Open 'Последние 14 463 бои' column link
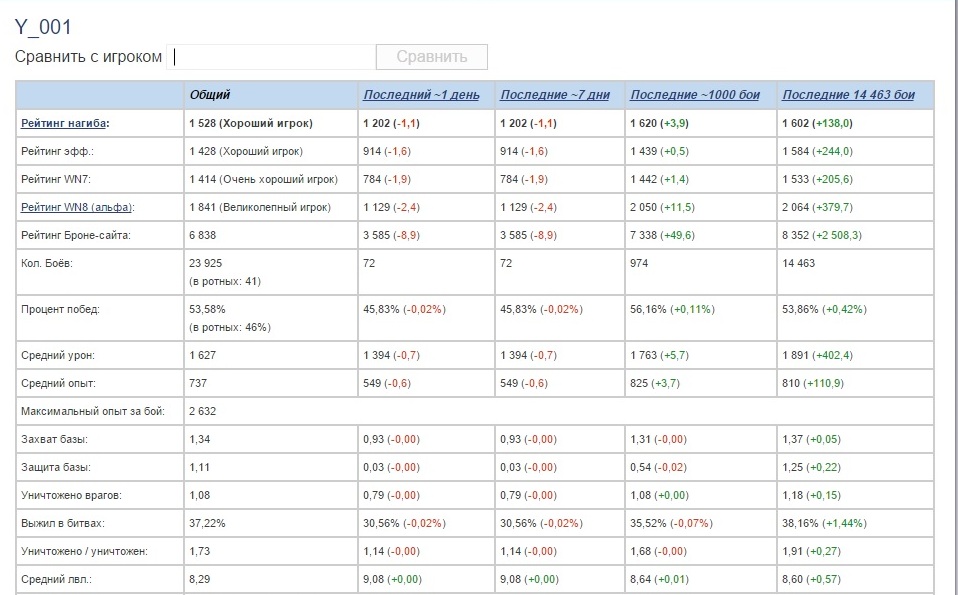This screenshot has height=595, width=958. click(x=848, y=95)
